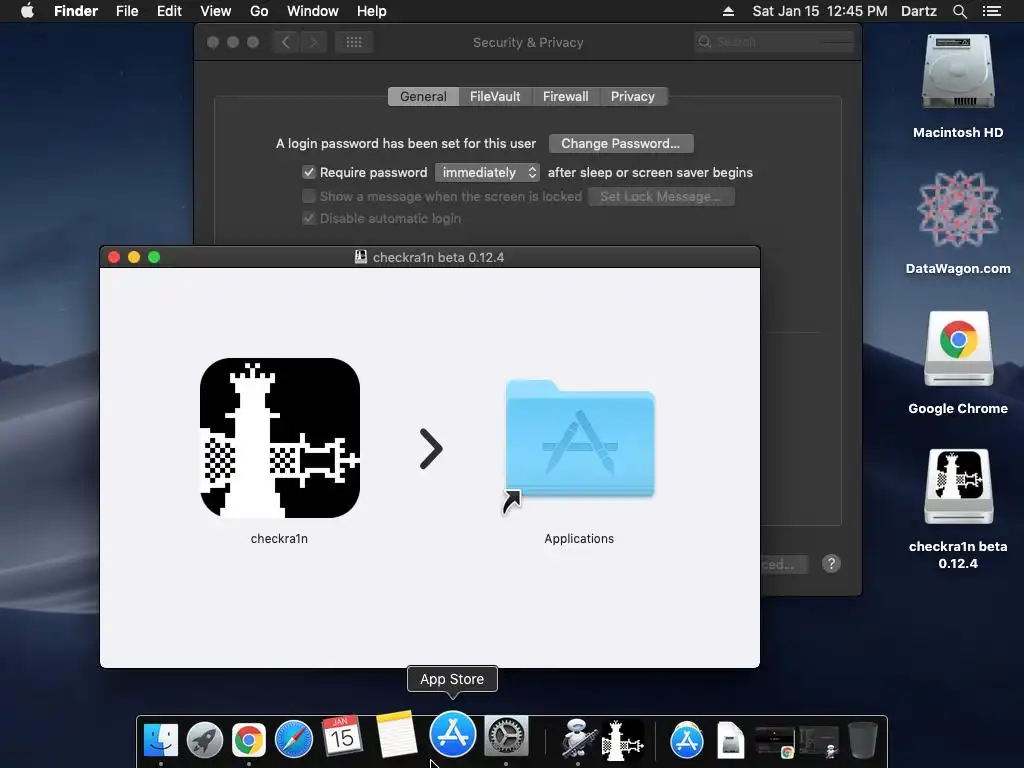Open the Notes app in Dock
Screen dimensions: 1024x768
tap(396, 734)
